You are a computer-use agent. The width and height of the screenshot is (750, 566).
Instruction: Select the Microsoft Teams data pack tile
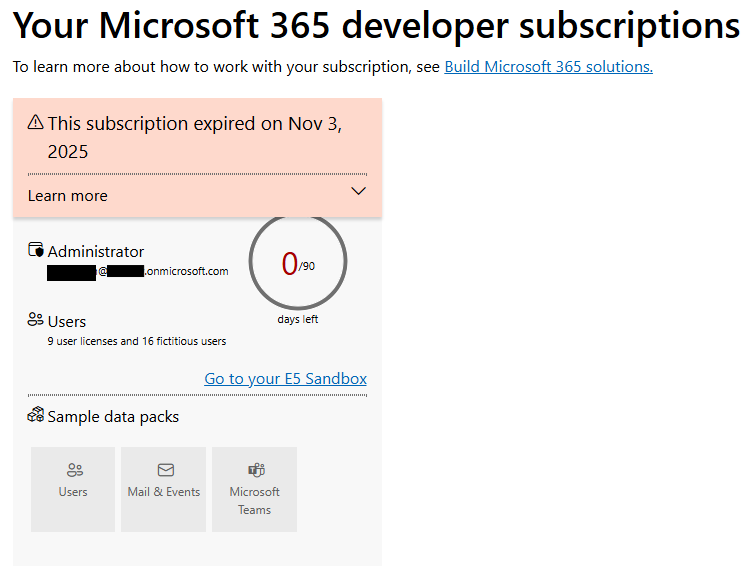[x=254, y=489]
